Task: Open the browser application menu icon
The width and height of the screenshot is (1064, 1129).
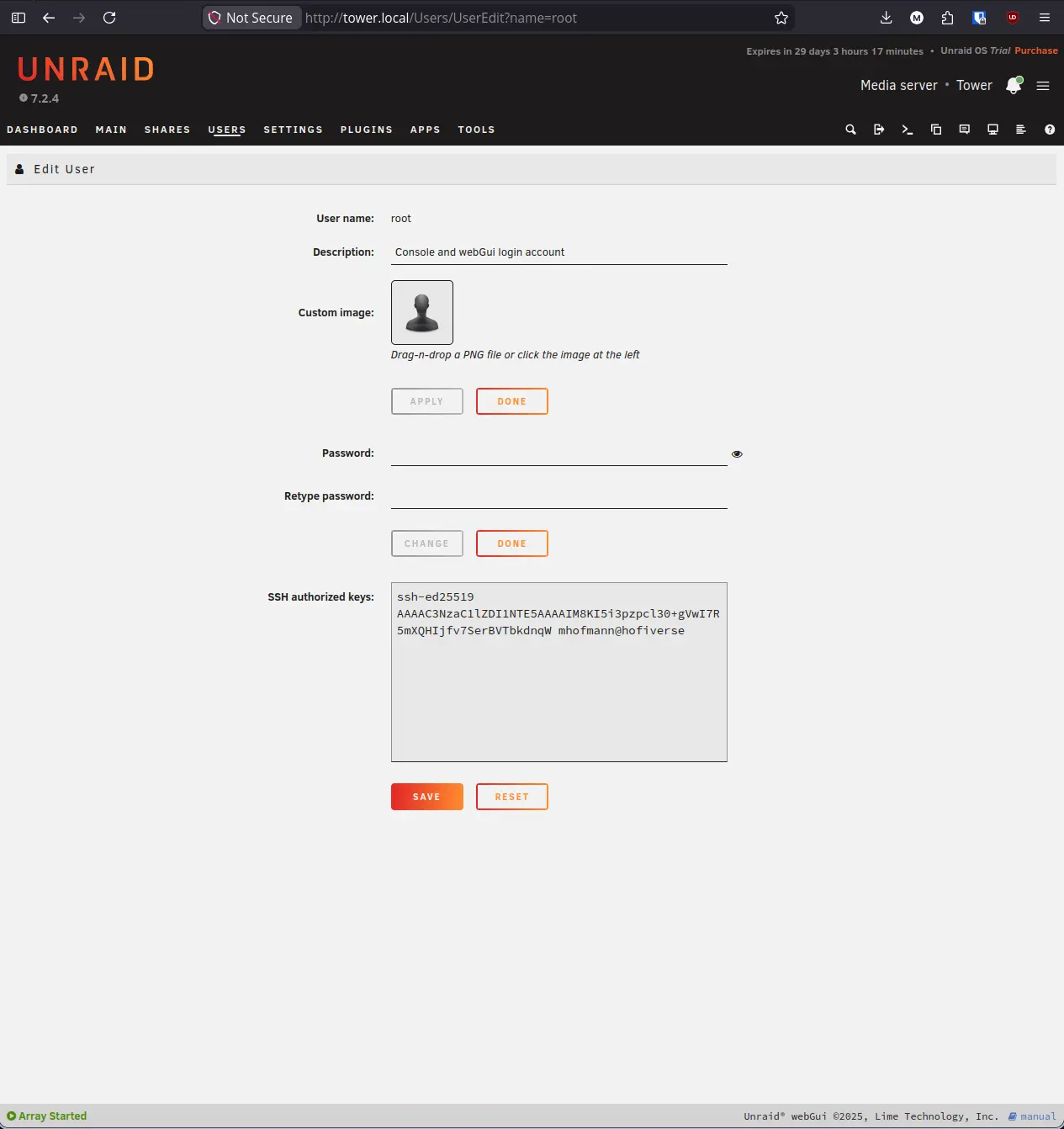Action: click(1045, 18)
